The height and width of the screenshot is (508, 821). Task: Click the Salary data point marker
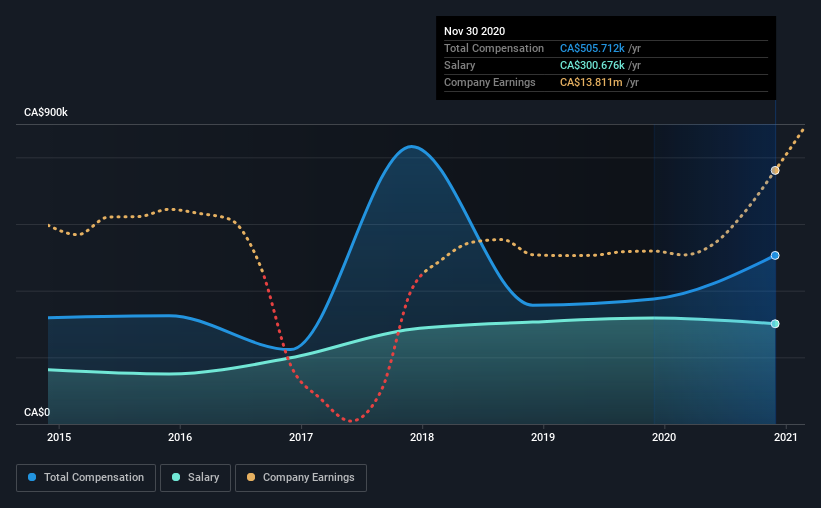click(x=775, y=324)
